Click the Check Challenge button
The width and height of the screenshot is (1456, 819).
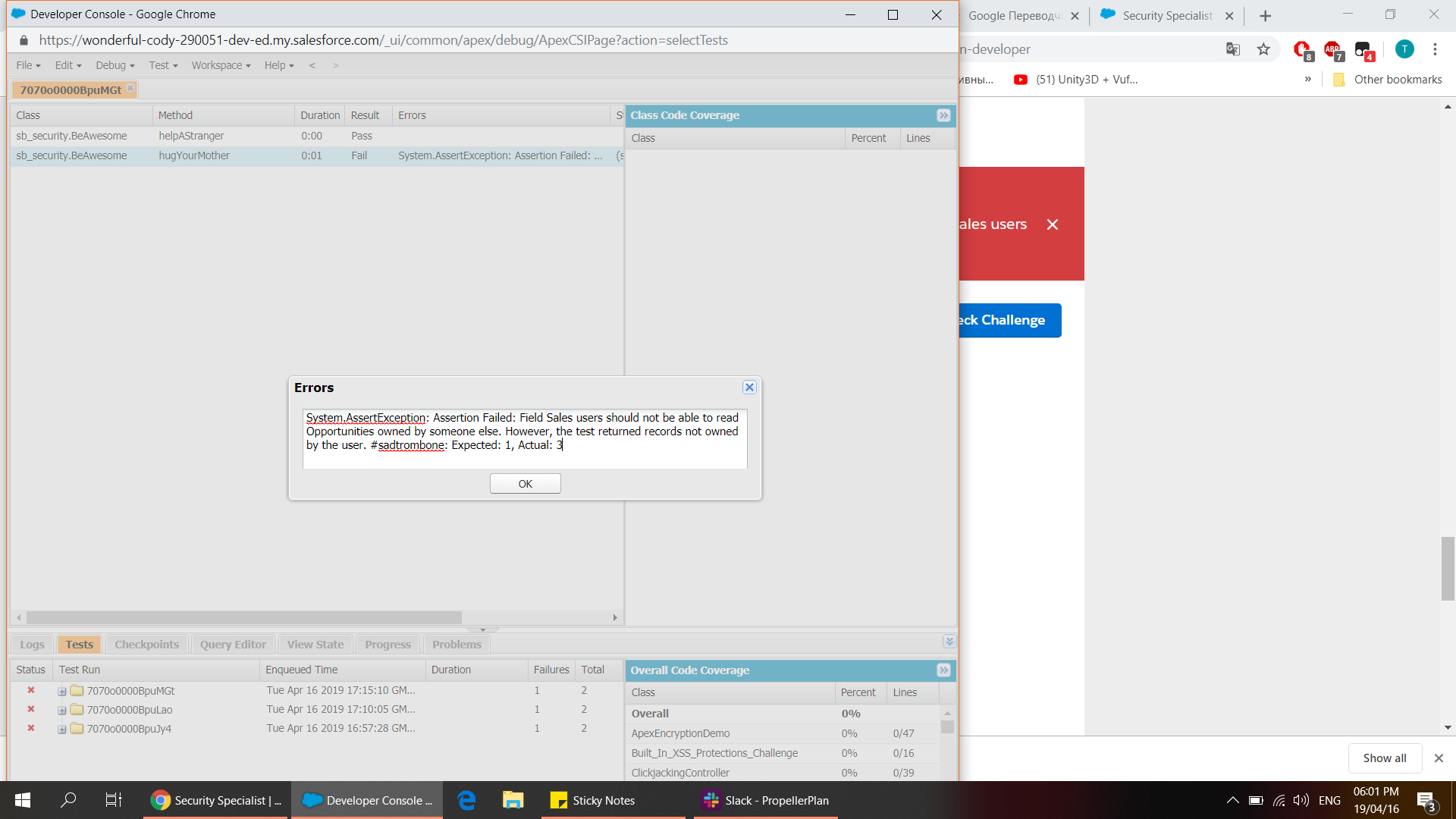coord(1009,320)
